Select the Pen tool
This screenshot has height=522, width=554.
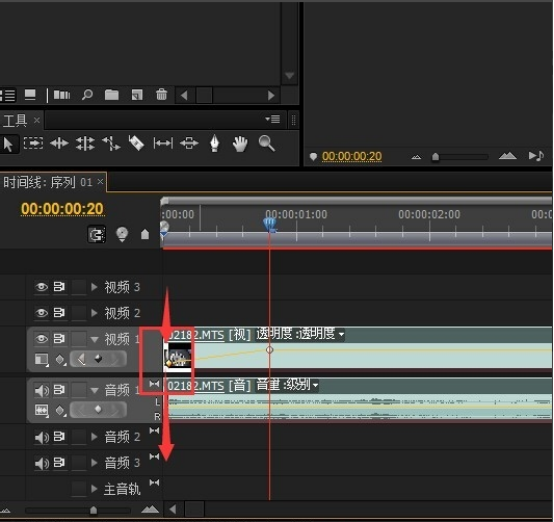(x=214, y=144)
